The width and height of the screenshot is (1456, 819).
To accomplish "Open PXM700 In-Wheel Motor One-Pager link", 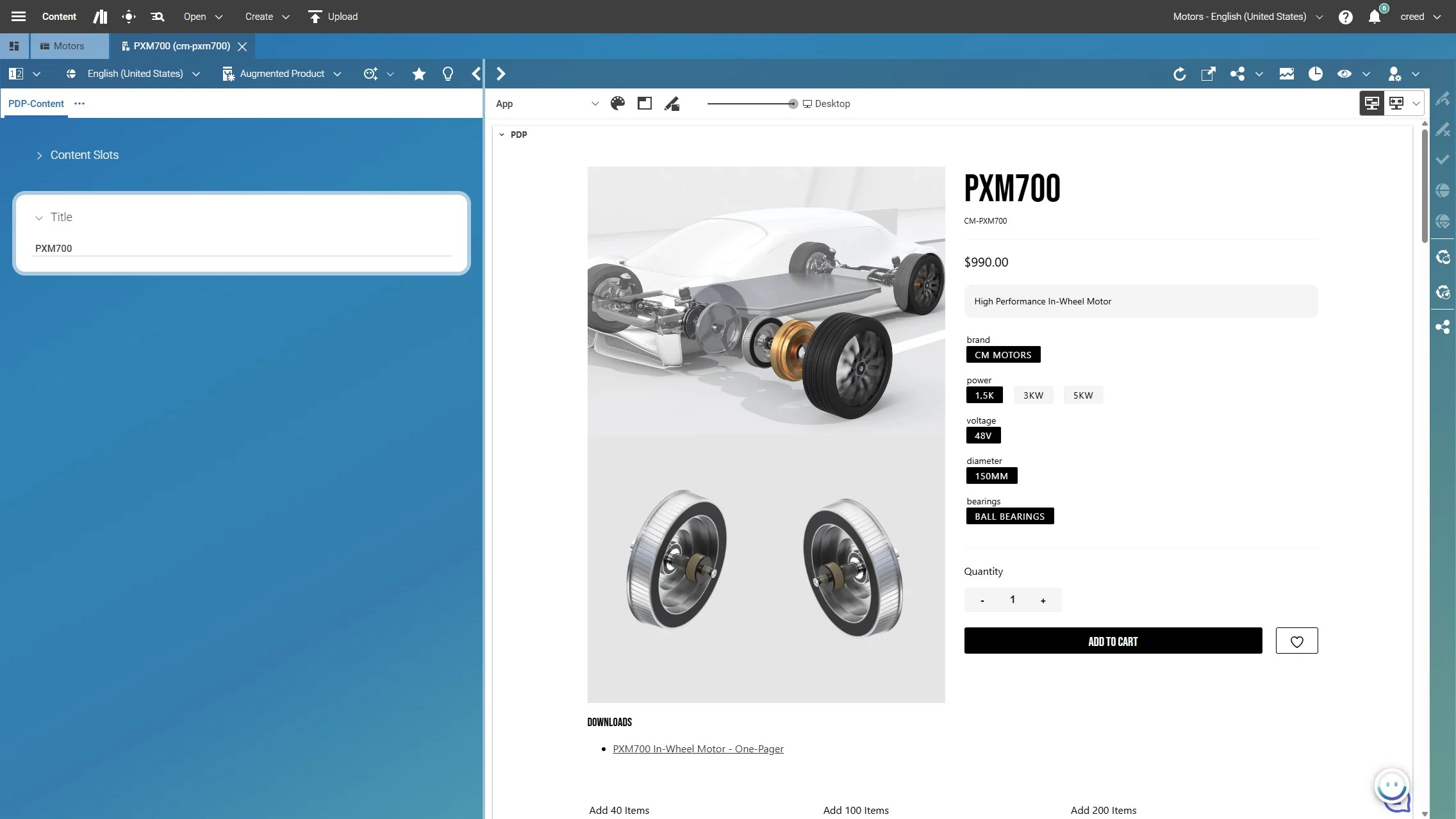I will click(x=698, y=749).
